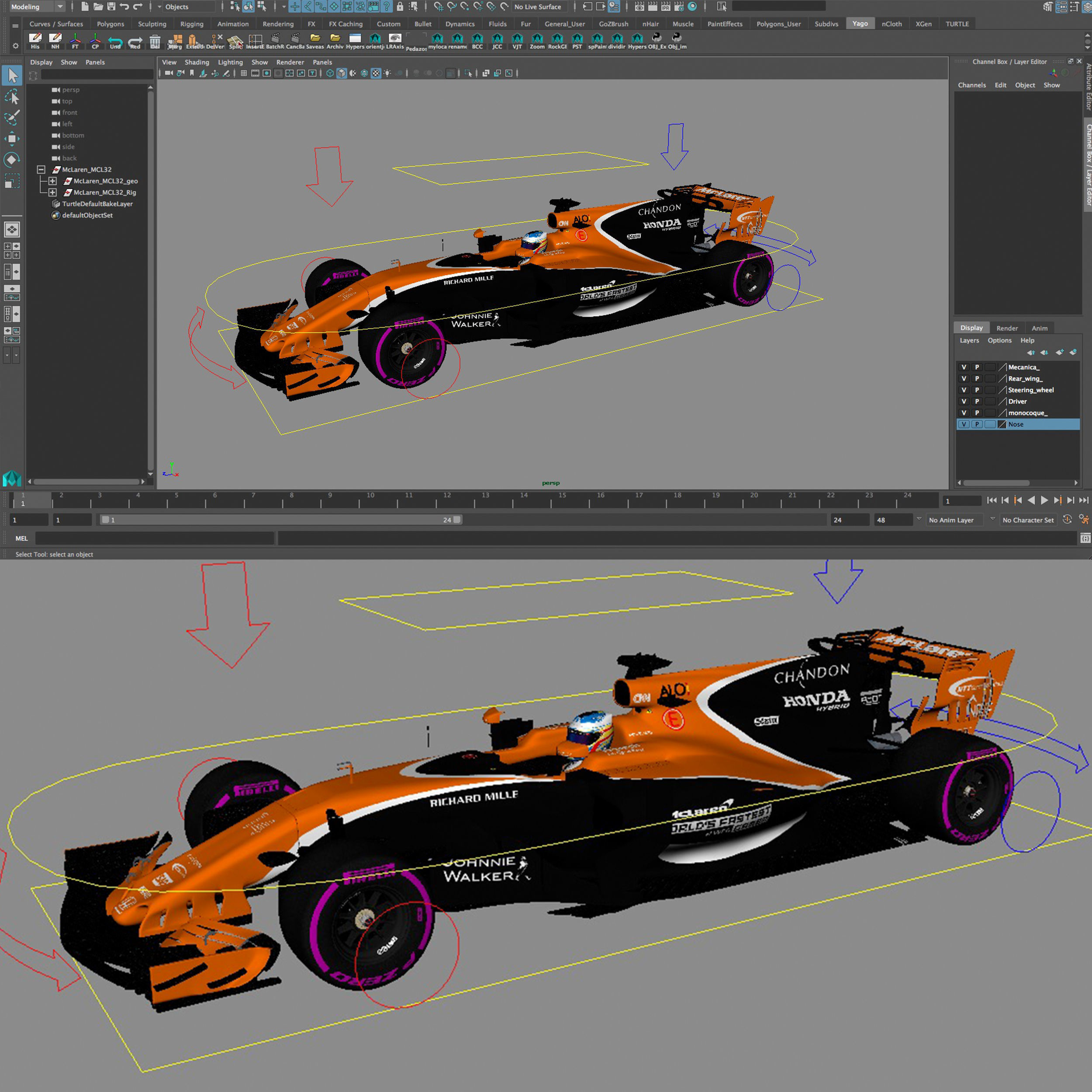Viewport: 1092px width, 1092px height.
Task: Open the Script Editor icon
Action: point(1085,538)
